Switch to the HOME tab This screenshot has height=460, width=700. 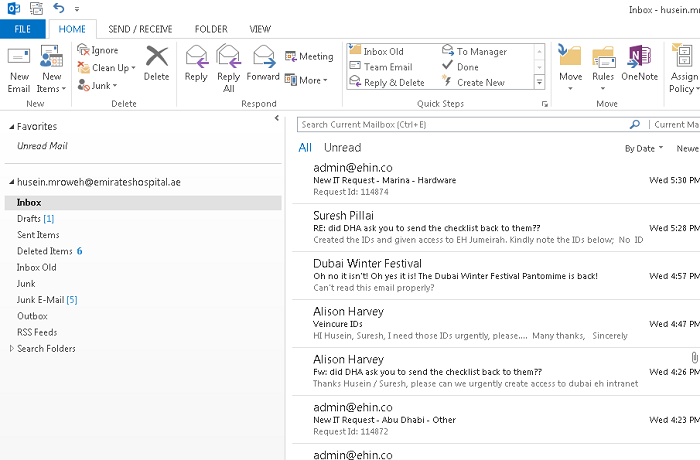[x=72, y=29]
